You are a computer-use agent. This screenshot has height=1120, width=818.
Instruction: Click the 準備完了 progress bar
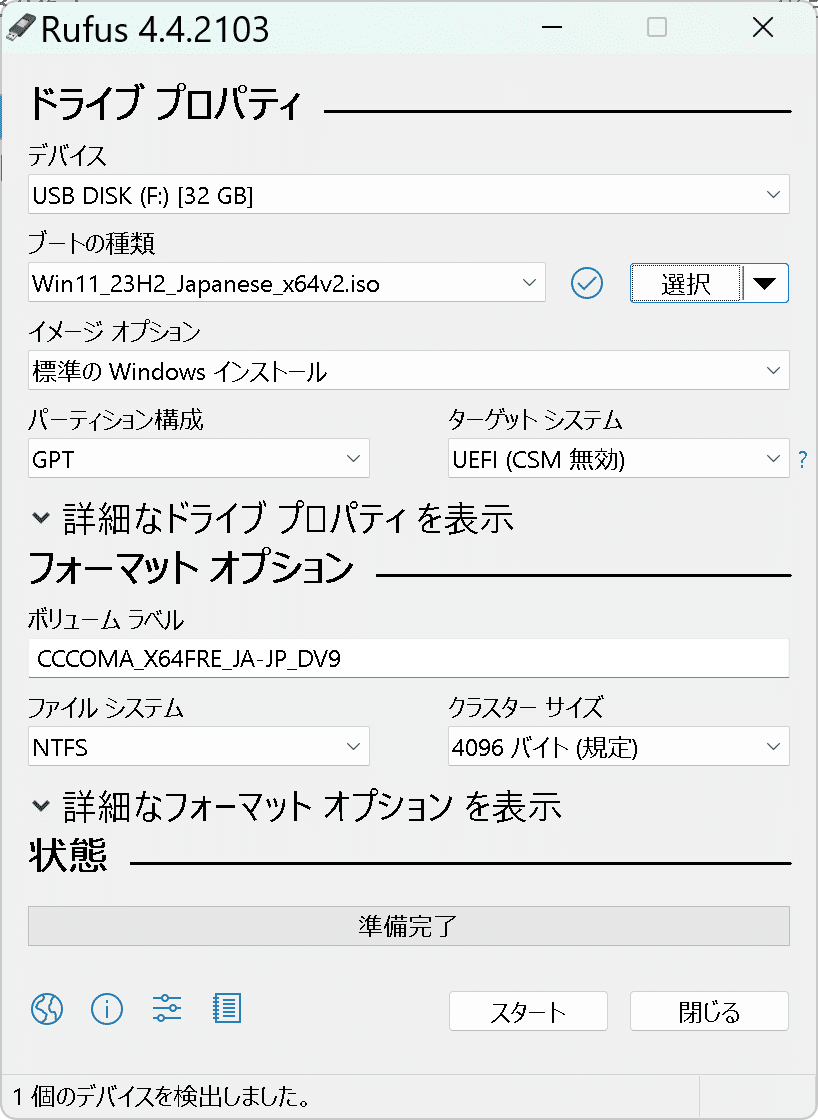pyautogui.click(x=409, y=926)
